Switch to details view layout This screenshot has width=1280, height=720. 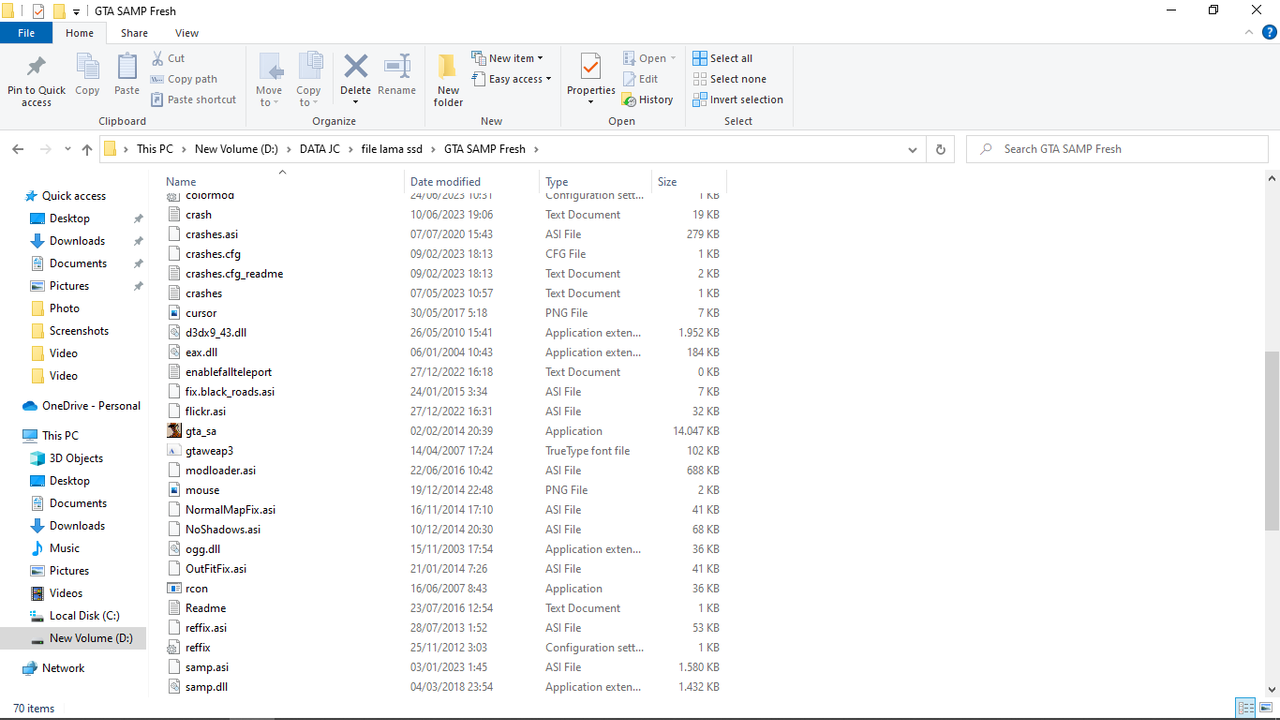click(x=1246, y=708)
